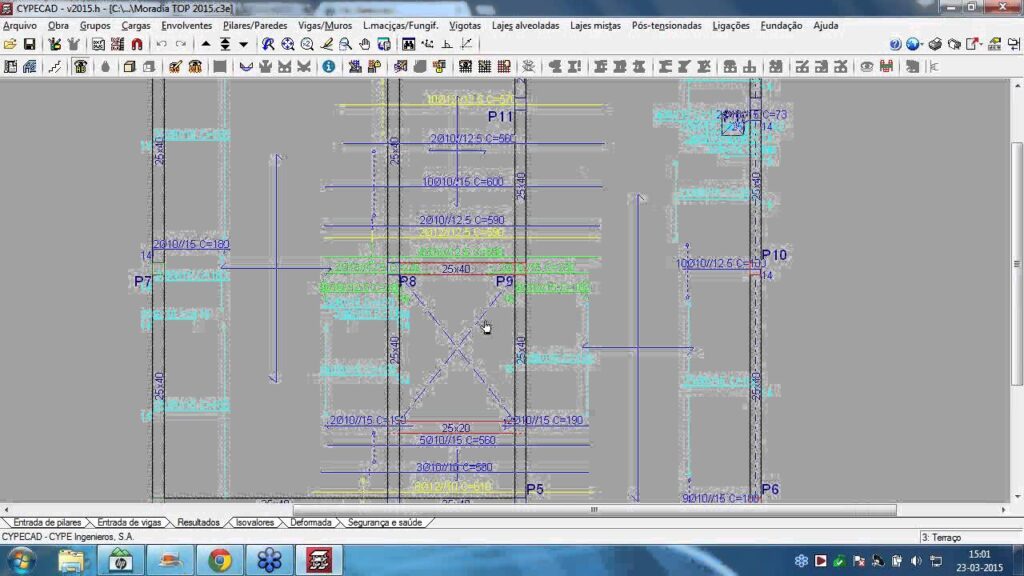The height and width of the screenshot is (576, 1024).
Task: Click the Save floppy disk icon
Action: point(29,44)
